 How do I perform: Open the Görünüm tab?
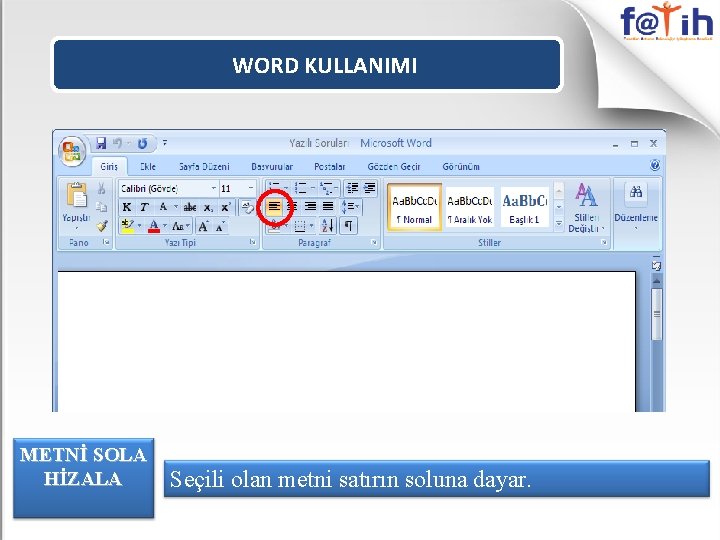pos(461,167)
